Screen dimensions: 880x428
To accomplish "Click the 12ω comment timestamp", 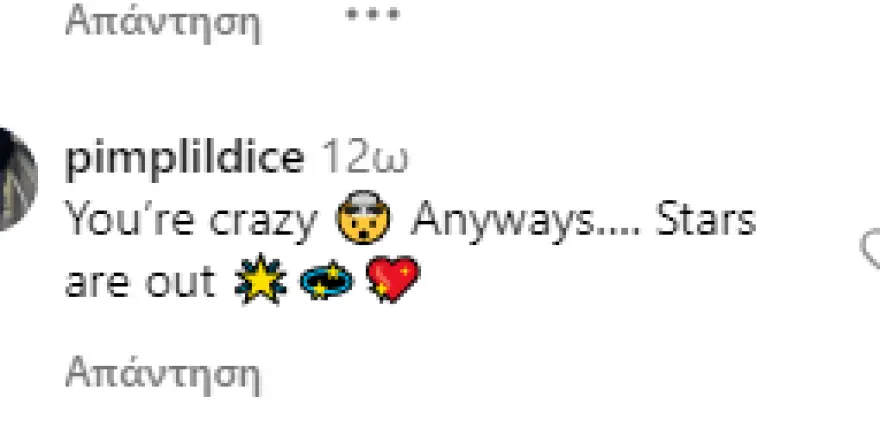I will pos(364,158).
